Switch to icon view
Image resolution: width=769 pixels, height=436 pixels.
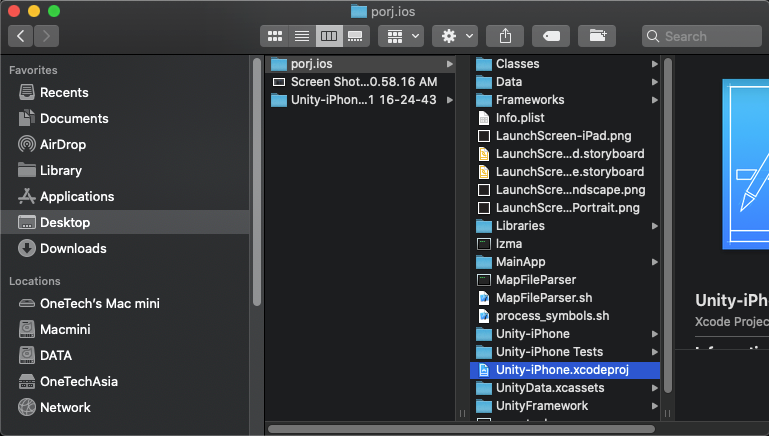click(x=275, y=36)
